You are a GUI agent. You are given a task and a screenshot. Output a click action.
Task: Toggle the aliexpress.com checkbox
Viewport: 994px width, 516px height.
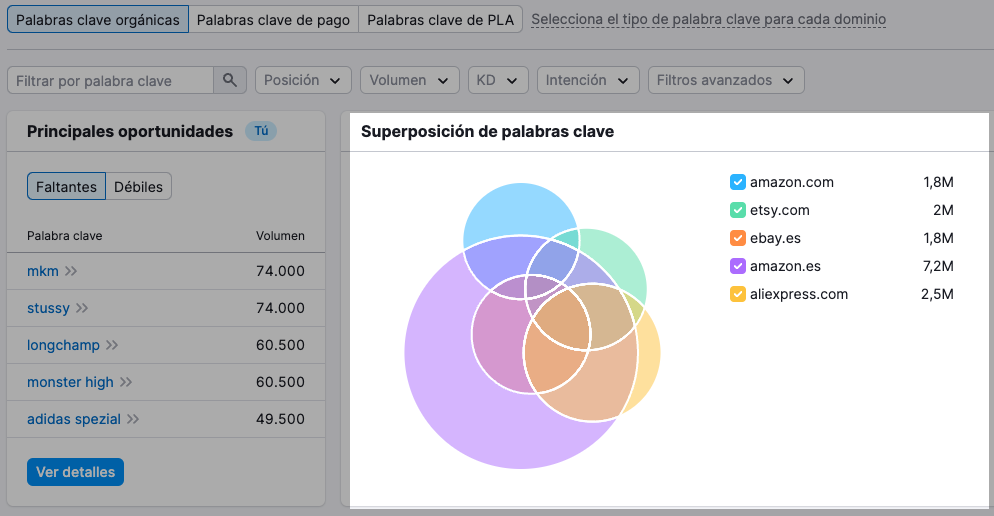point(738,294)
